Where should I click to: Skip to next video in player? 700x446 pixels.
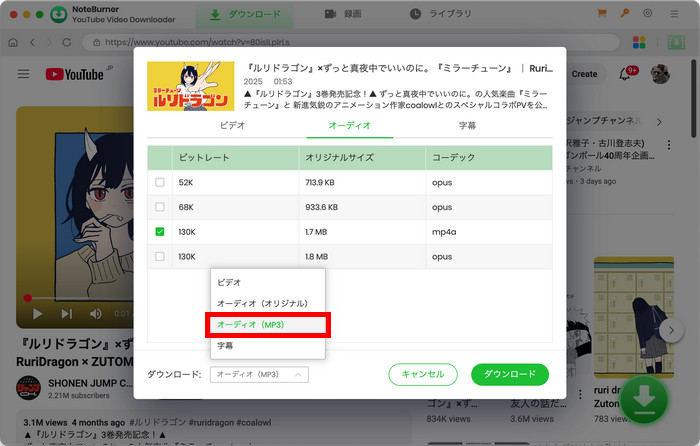67,314
